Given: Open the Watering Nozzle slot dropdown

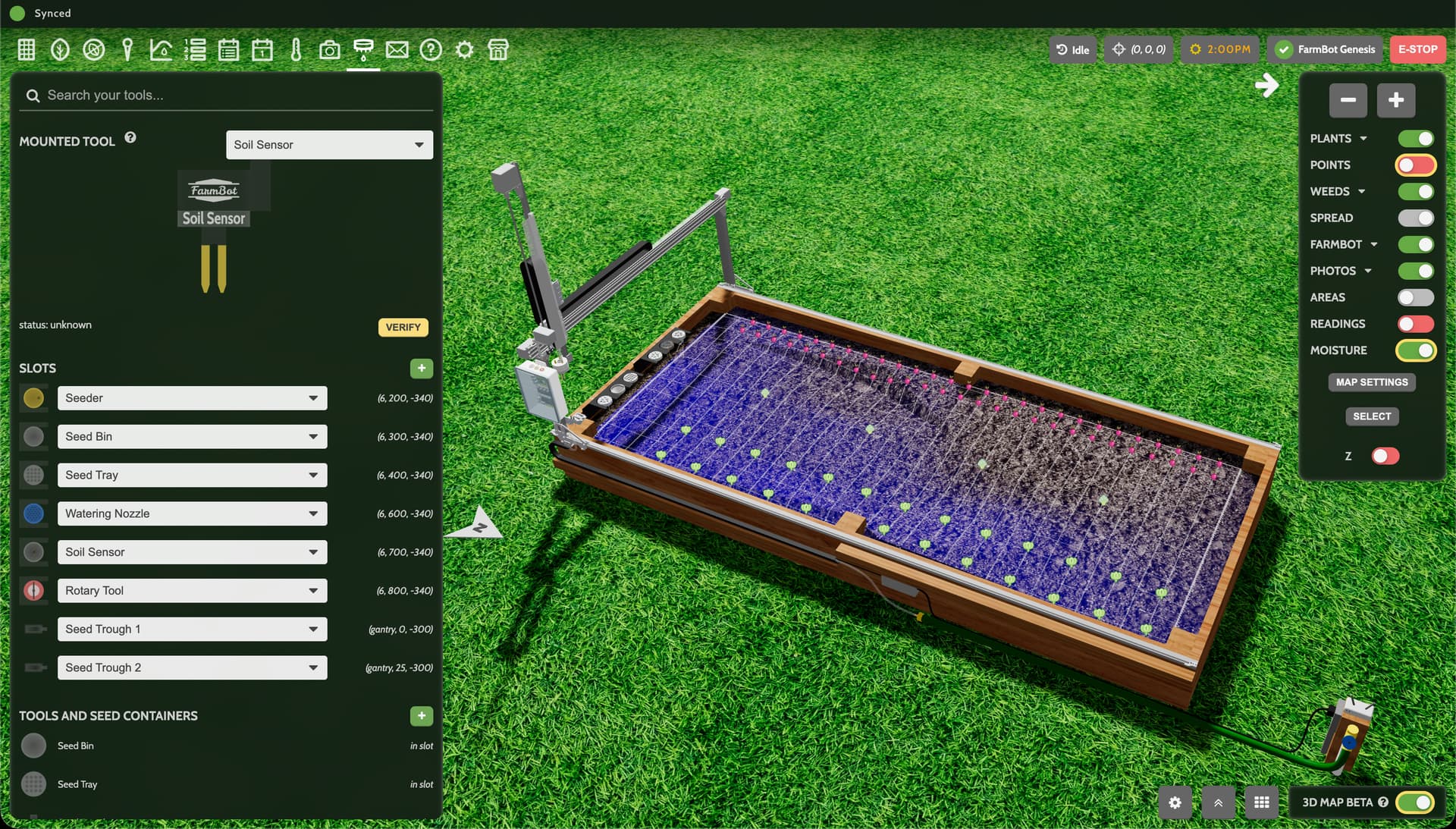Looking at the screenshot, I should point(192,513).
